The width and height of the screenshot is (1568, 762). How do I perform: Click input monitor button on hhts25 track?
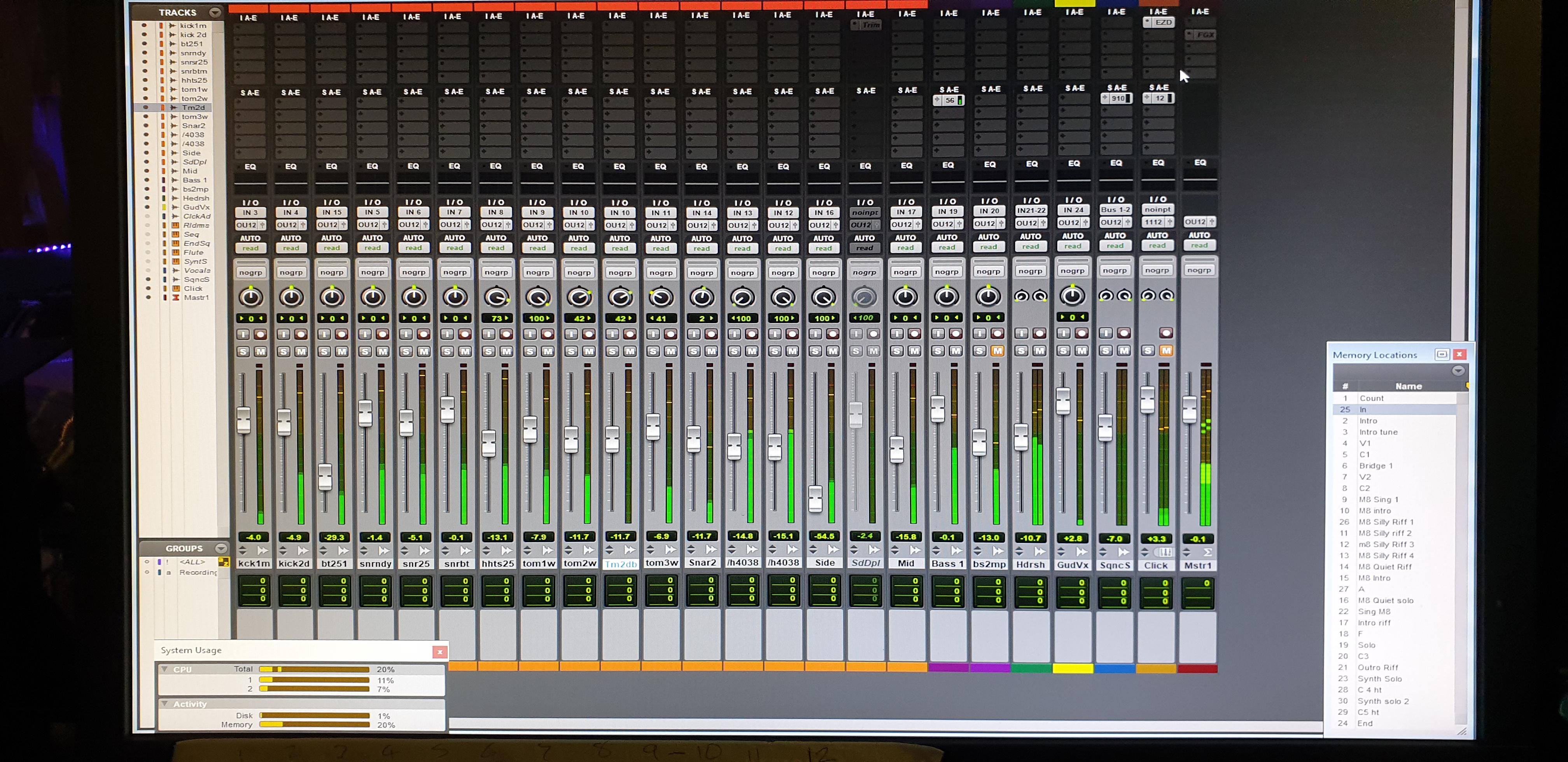click(488, 334)
